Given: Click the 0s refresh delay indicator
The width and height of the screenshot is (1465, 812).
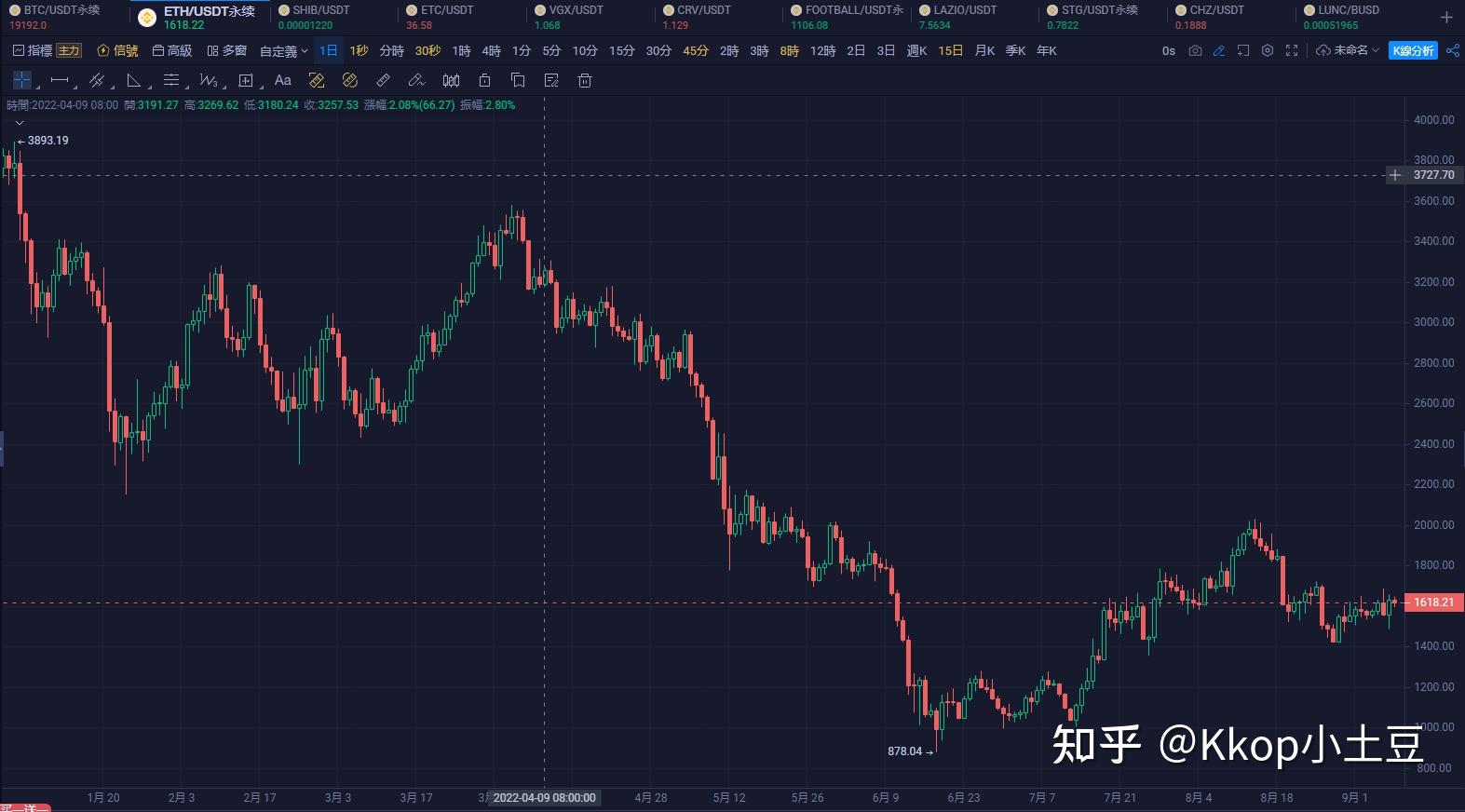Looking at the screenshot, I should (x=1169, y=50).
